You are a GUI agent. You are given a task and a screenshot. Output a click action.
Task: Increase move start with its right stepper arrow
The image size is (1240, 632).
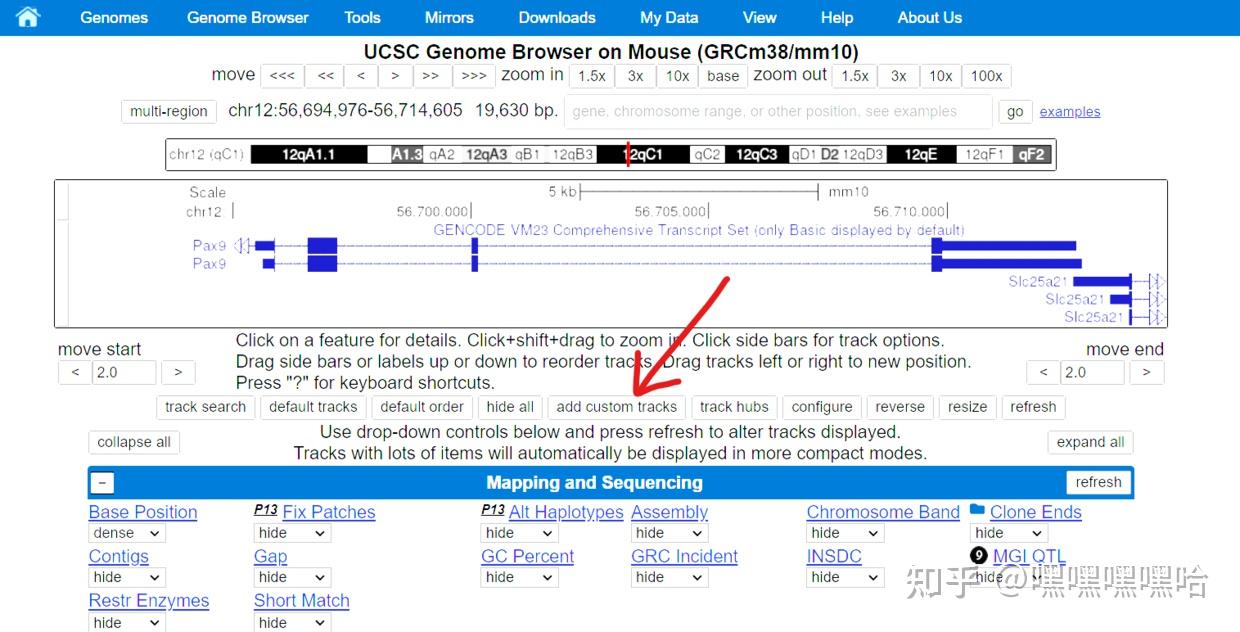pyautogui.click(x=178, y=371)
